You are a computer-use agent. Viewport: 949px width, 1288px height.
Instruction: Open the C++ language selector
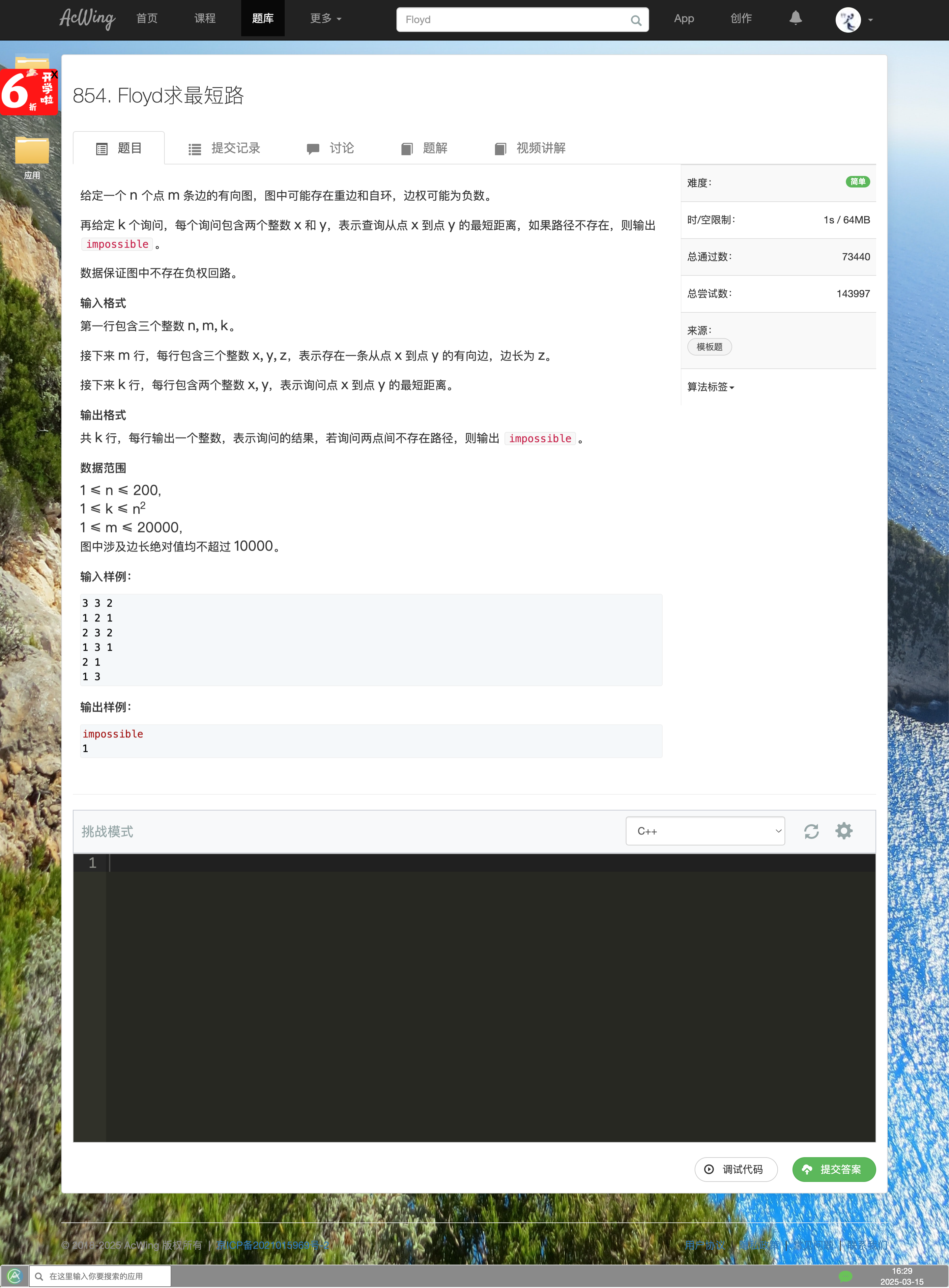705,831
